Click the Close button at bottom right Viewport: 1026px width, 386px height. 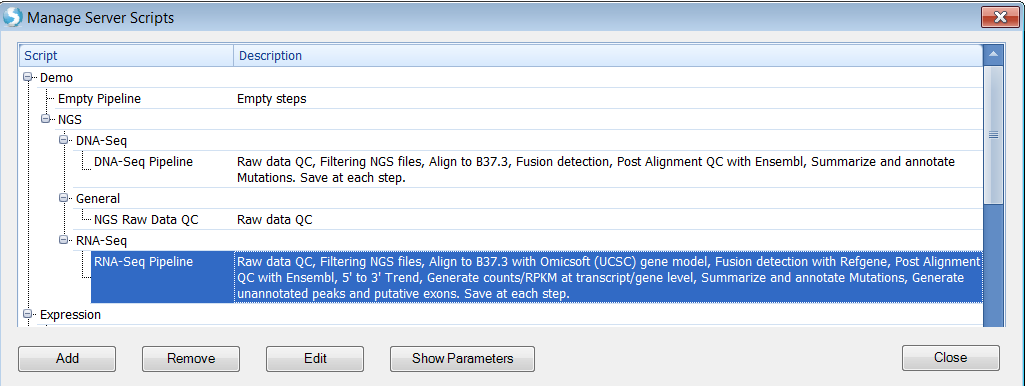[951, 357]
